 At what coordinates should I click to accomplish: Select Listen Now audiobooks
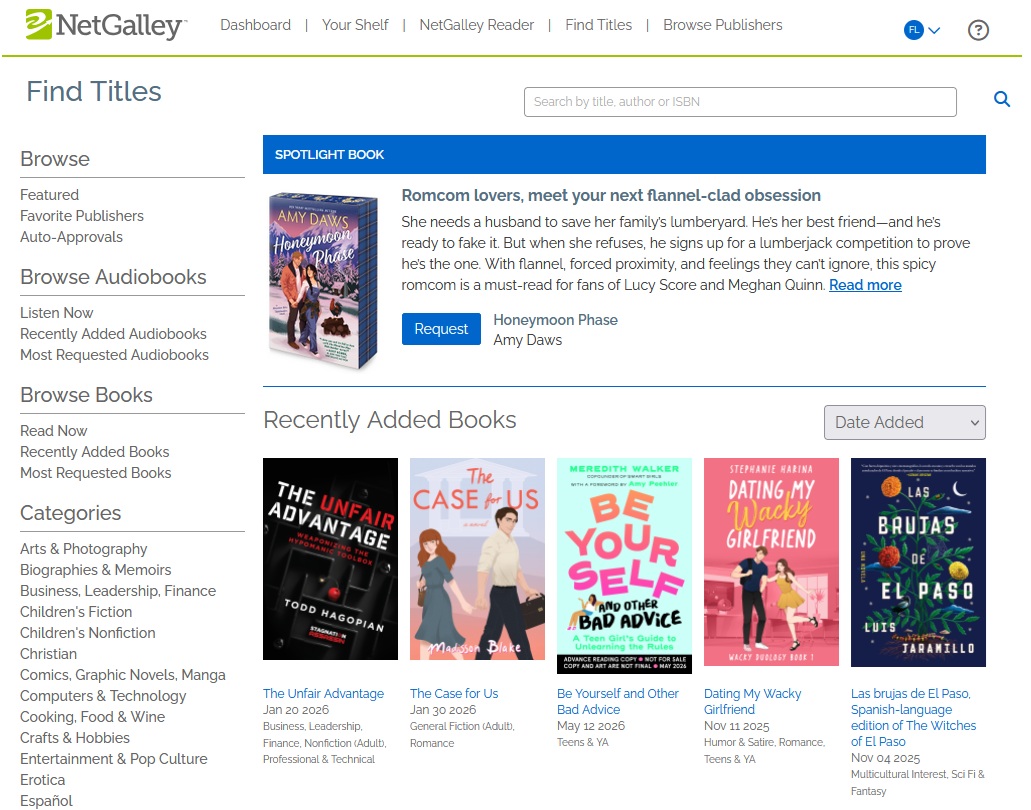[x=57, y=313]
